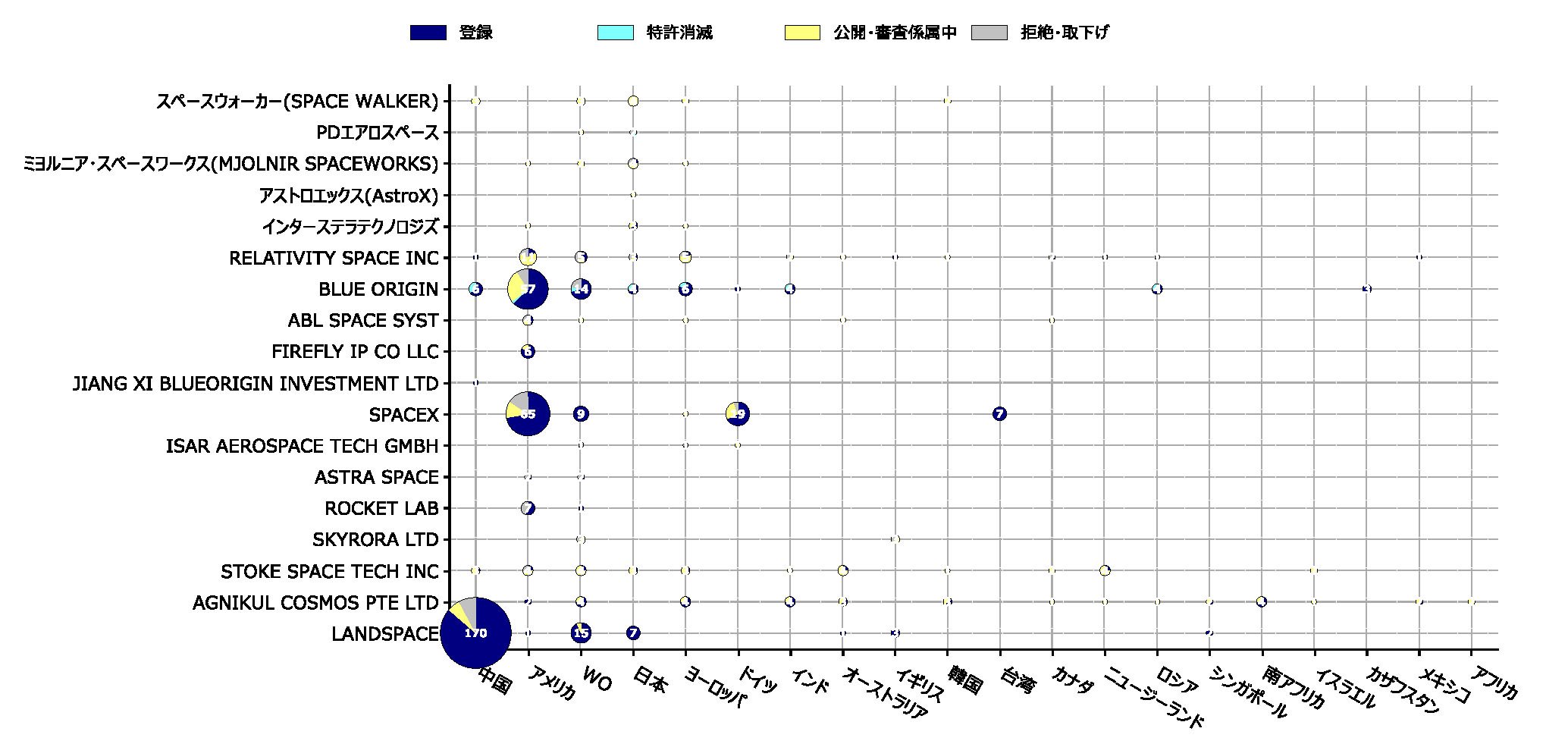Screen dimensions: 1568x744
Task: Click the BLUE ORIGIN row label
Action: coord(379,289)
